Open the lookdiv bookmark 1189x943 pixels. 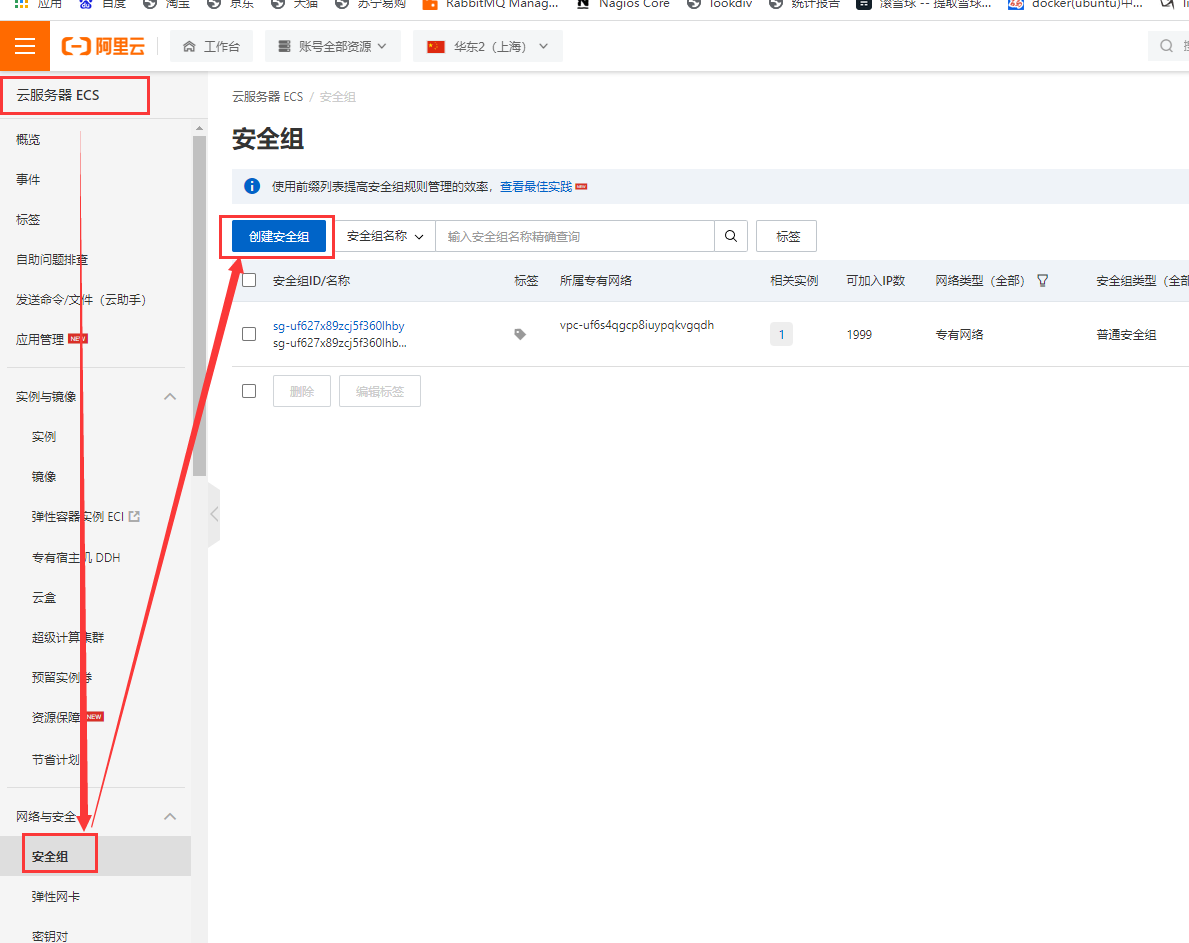[720, 5]
